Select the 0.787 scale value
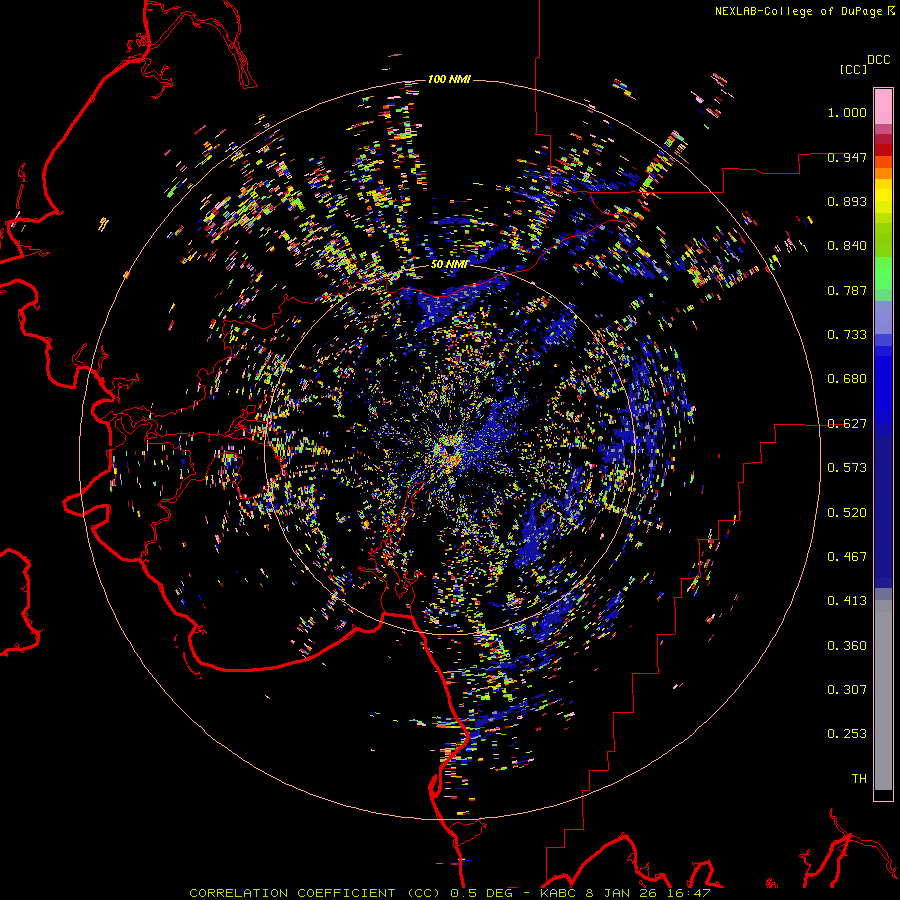900x900 pixels. click(x=847, y=290)
